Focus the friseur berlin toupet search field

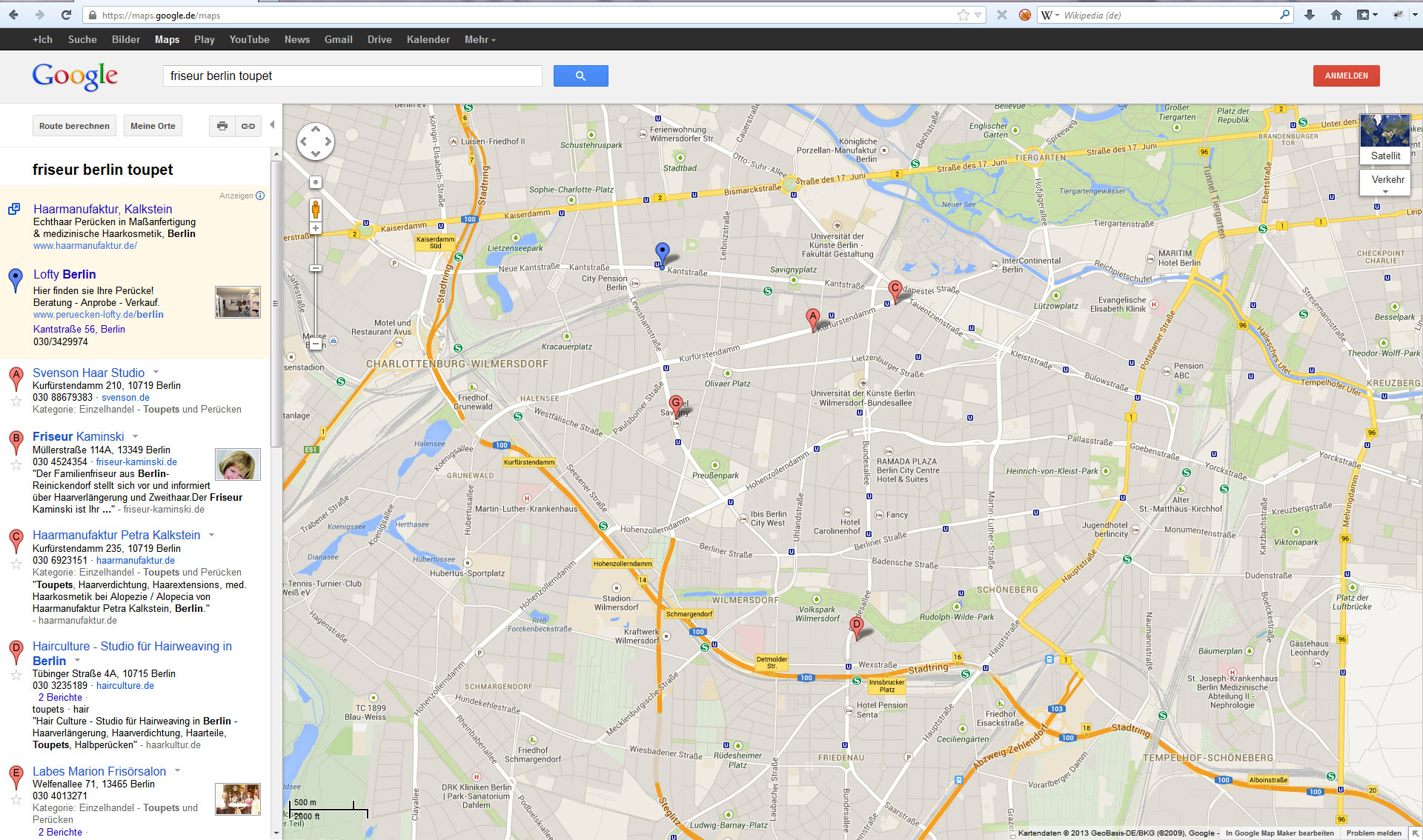tap(353, 76)
